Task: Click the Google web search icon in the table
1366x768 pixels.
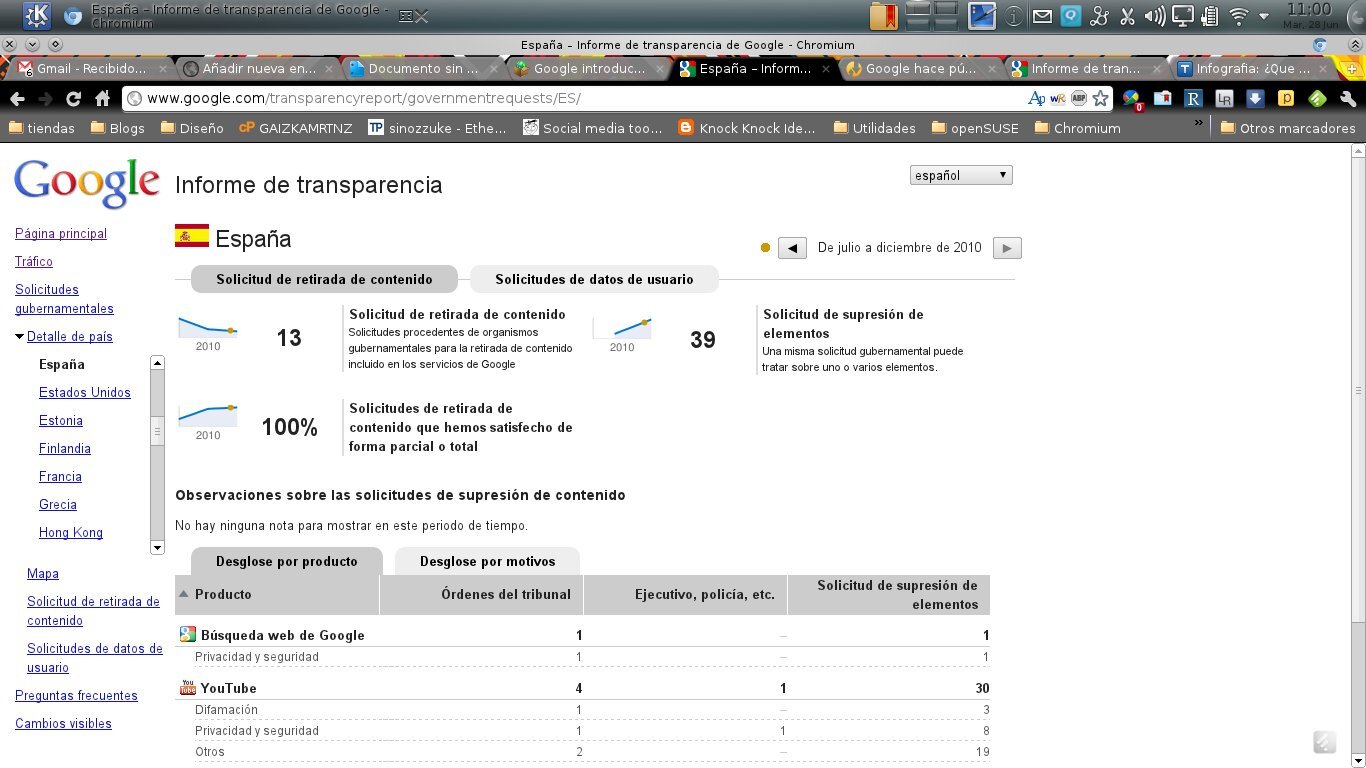Action: point(187,634)
